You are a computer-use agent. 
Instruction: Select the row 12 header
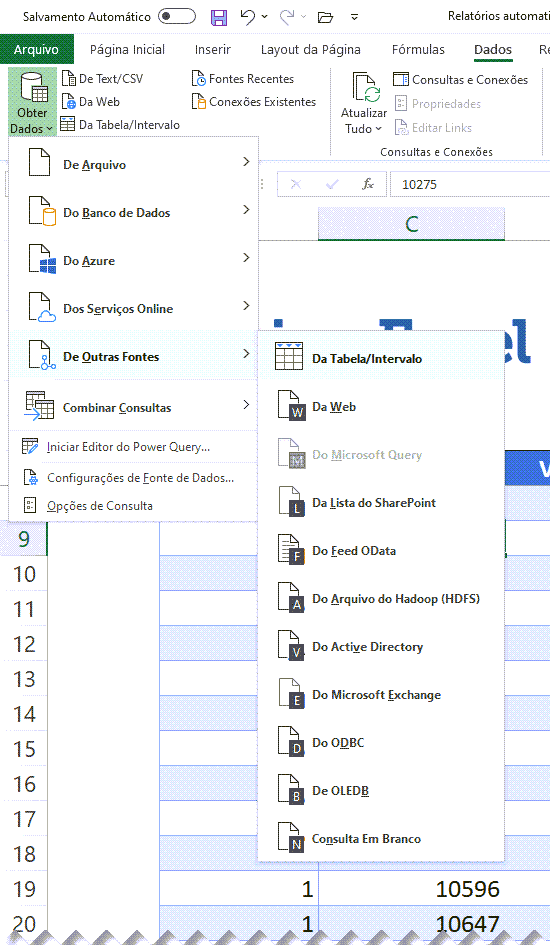24,644
